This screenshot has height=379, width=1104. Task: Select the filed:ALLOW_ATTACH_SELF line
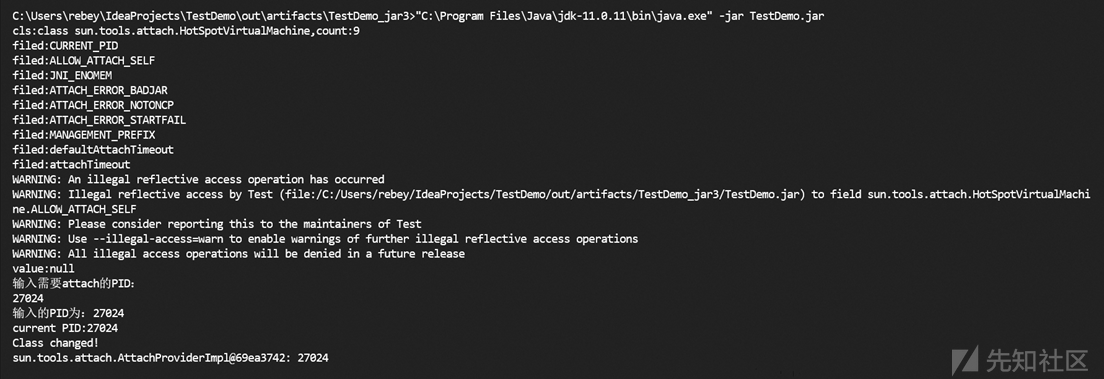pyautogui.click(x=84, y=61)
